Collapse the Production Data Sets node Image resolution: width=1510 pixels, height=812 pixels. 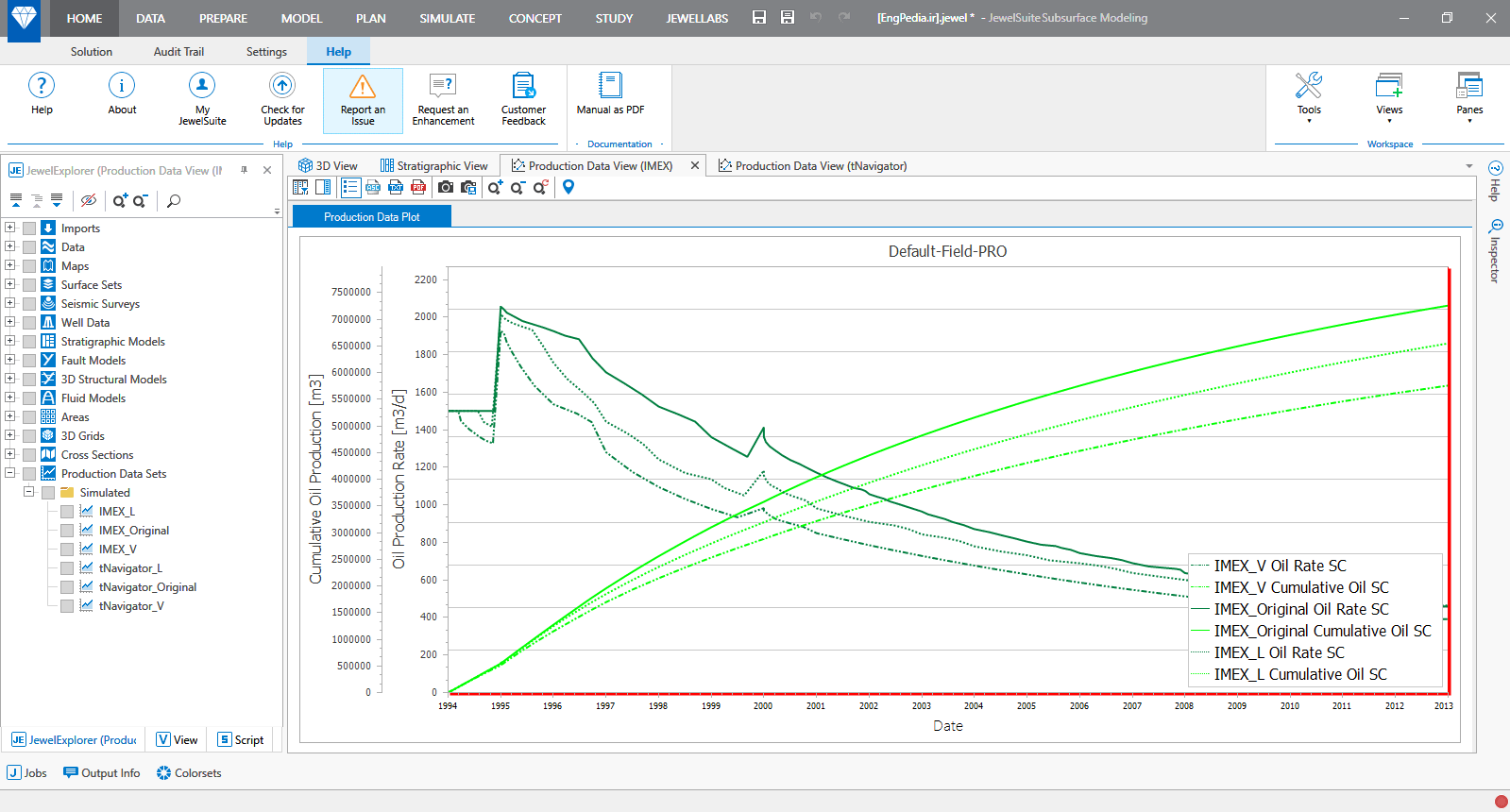(x=10, y=473)
